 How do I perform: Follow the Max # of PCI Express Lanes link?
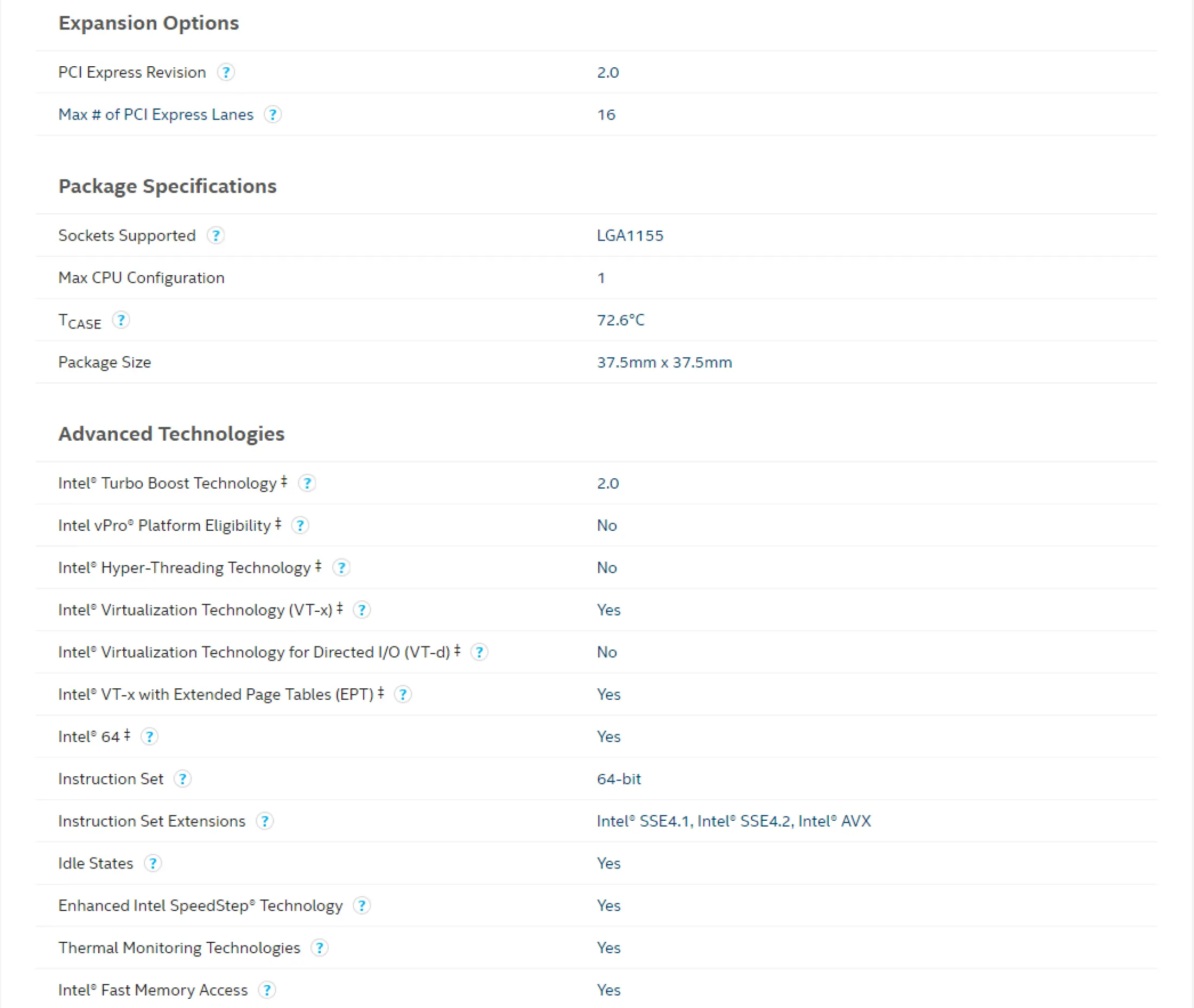click(155, 115)
